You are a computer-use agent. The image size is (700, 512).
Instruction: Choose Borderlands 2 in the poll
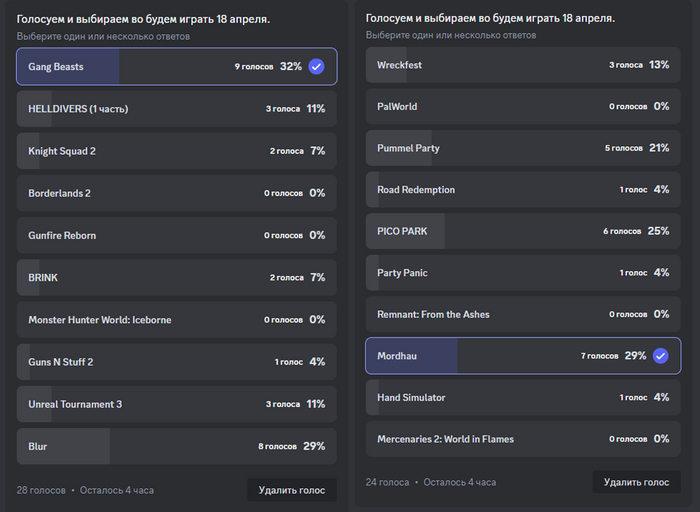click(177, 193)
